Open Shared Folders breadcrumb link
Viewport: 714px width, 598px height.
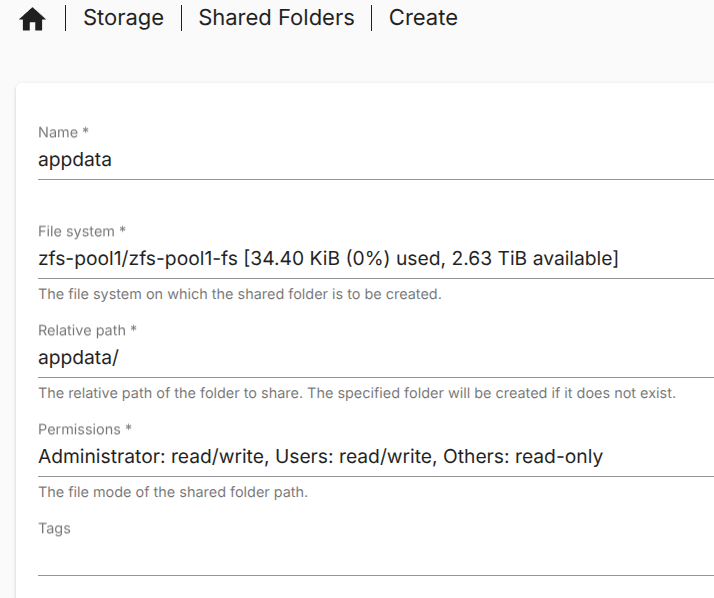pyautogui.click(x=276, y=18)
